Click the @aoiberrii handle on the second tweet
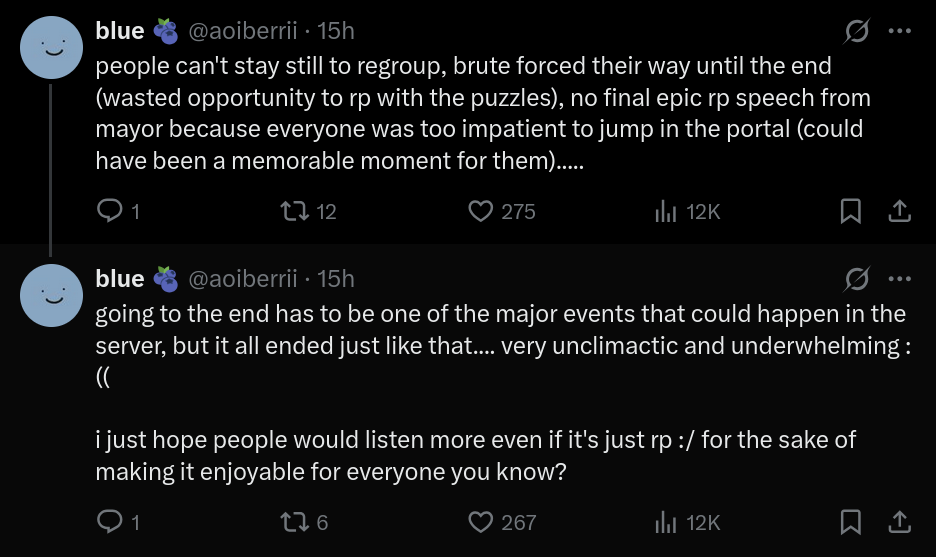936x557 pixels. (243, 278)
